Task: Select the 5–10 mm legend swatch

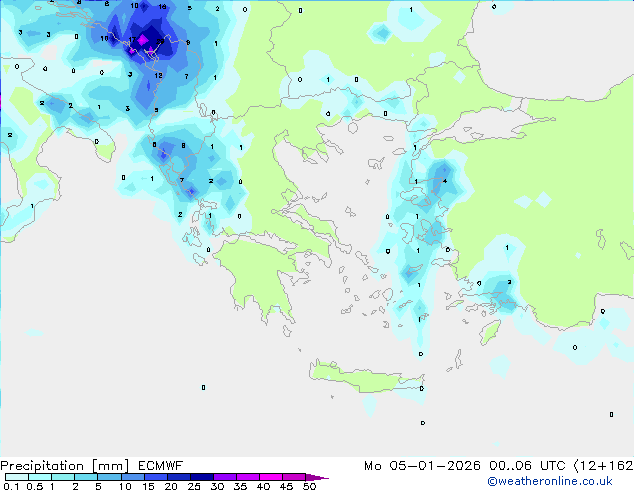Action: (109, 477)
